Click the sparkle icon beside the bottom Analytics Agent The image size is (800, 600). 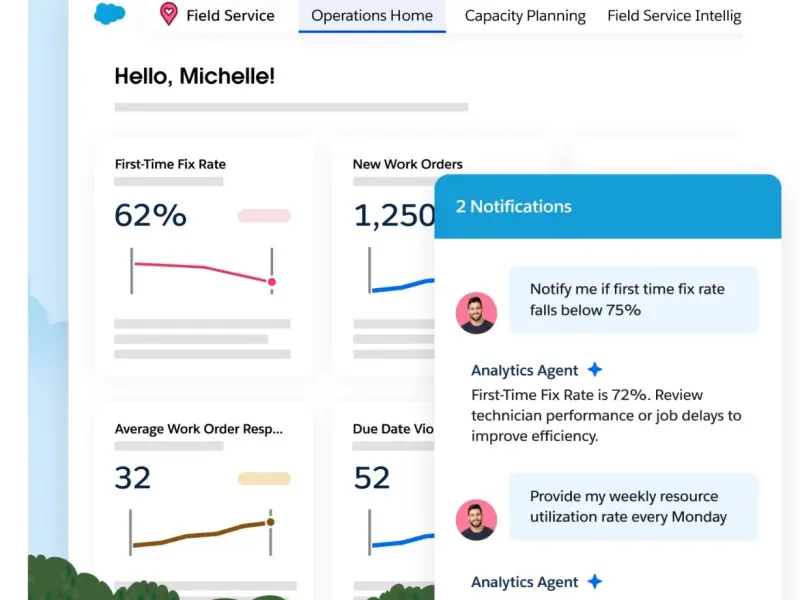595,582
